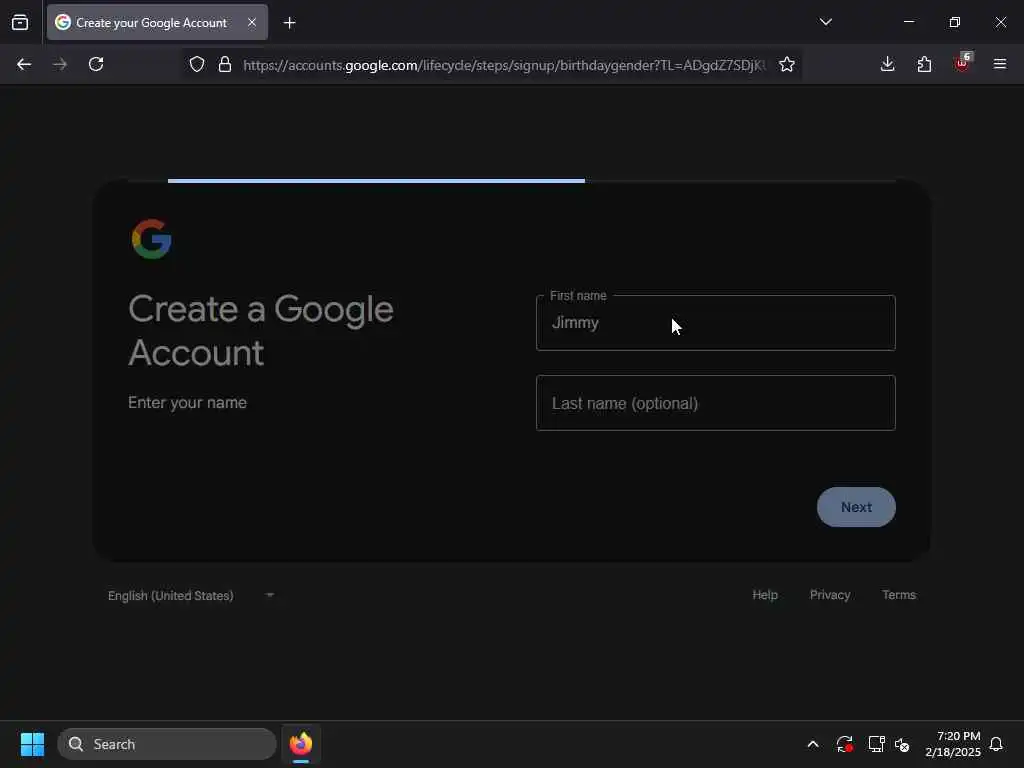
Task: Open Firefox View recent browsing icon
Action: (20, 22)
